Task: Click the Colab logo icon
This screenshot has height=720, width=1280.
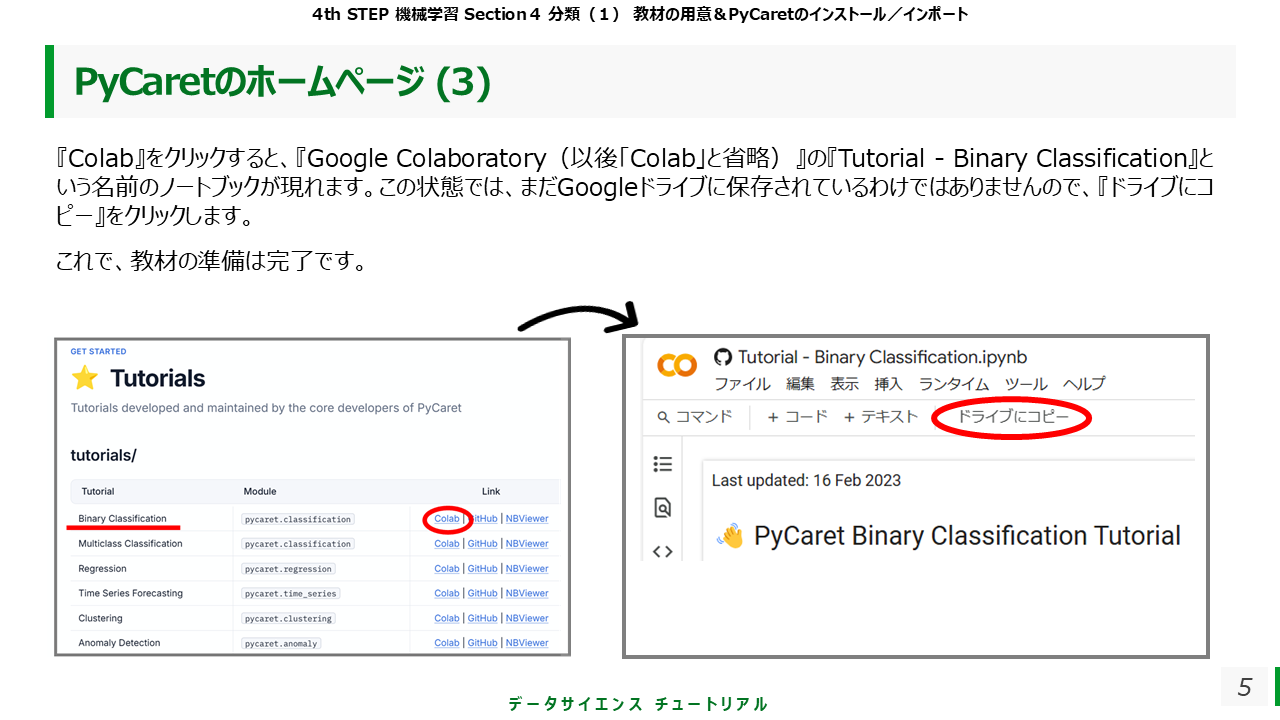Action: tap(677, 366)
